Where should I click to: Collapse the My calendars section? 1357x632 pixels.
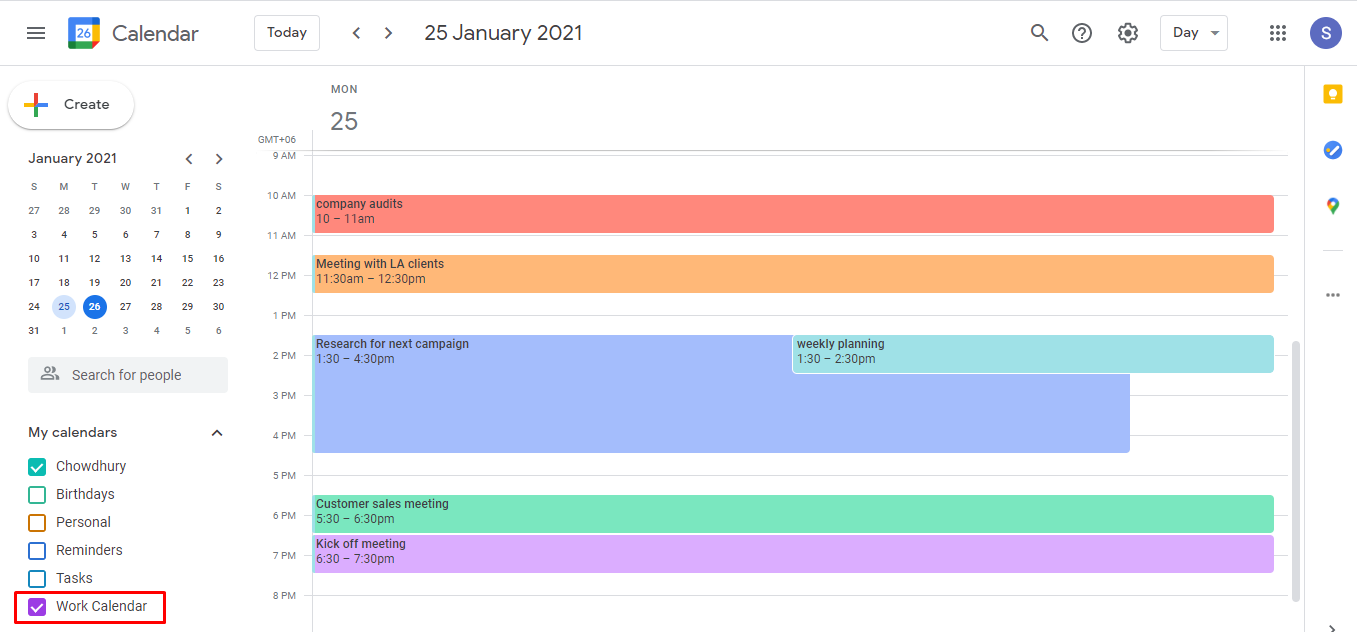point(217,432)
